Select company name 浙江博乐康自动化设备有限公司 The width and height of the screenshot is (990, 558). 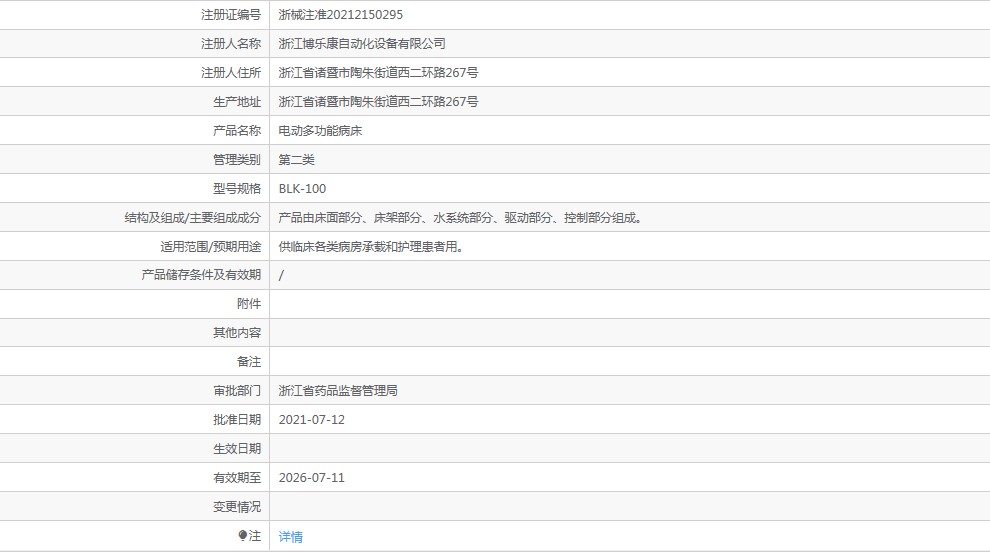pos(362,44)
